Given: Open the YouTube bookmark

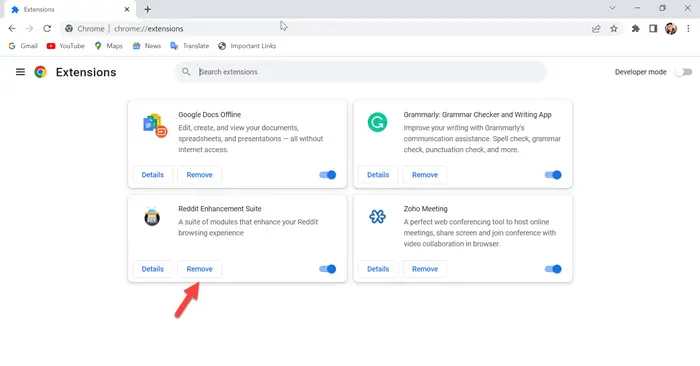Looking at the screenshot, I should (66, 46).
